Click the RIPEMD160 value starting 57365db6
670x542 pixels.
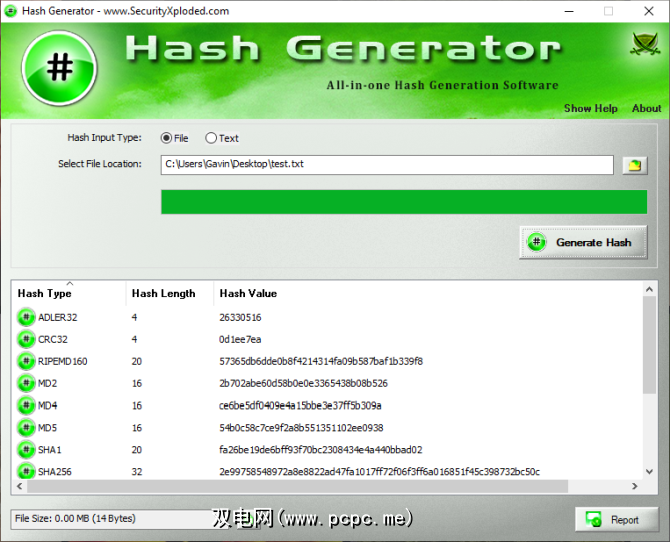[321, 361]
